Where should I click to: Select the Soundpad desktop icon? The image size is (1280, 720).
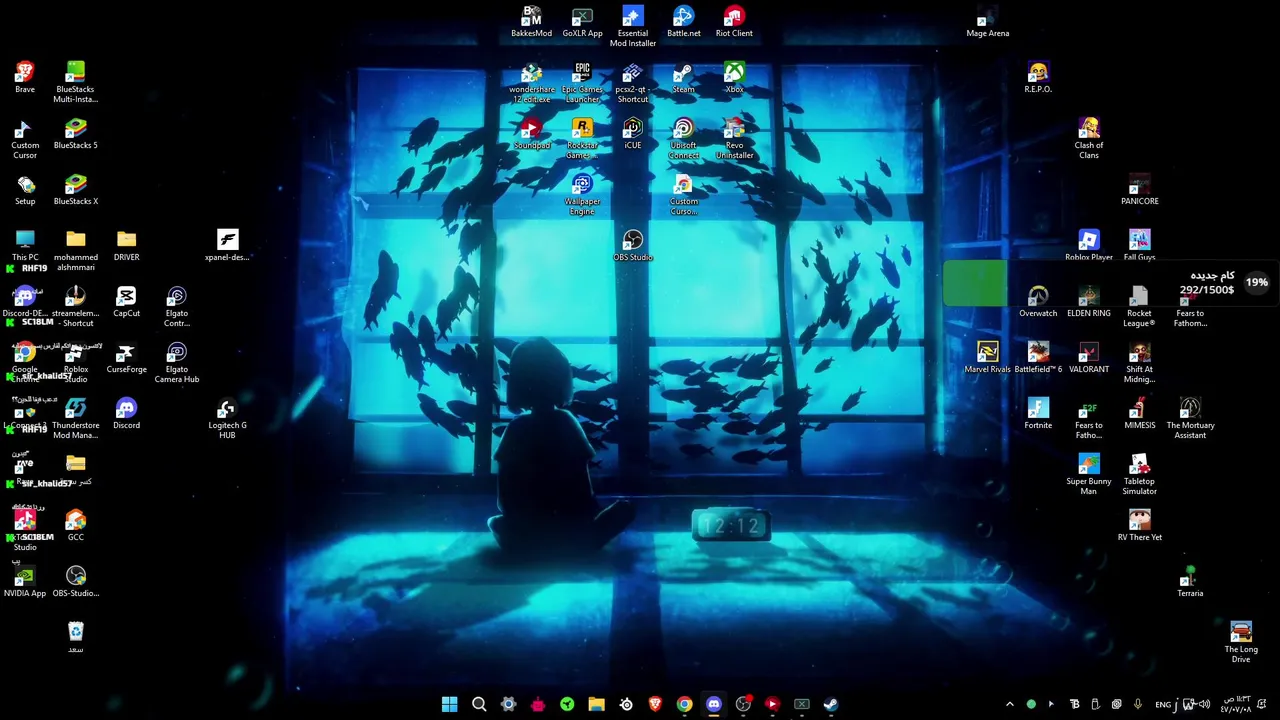click(531, 134)
